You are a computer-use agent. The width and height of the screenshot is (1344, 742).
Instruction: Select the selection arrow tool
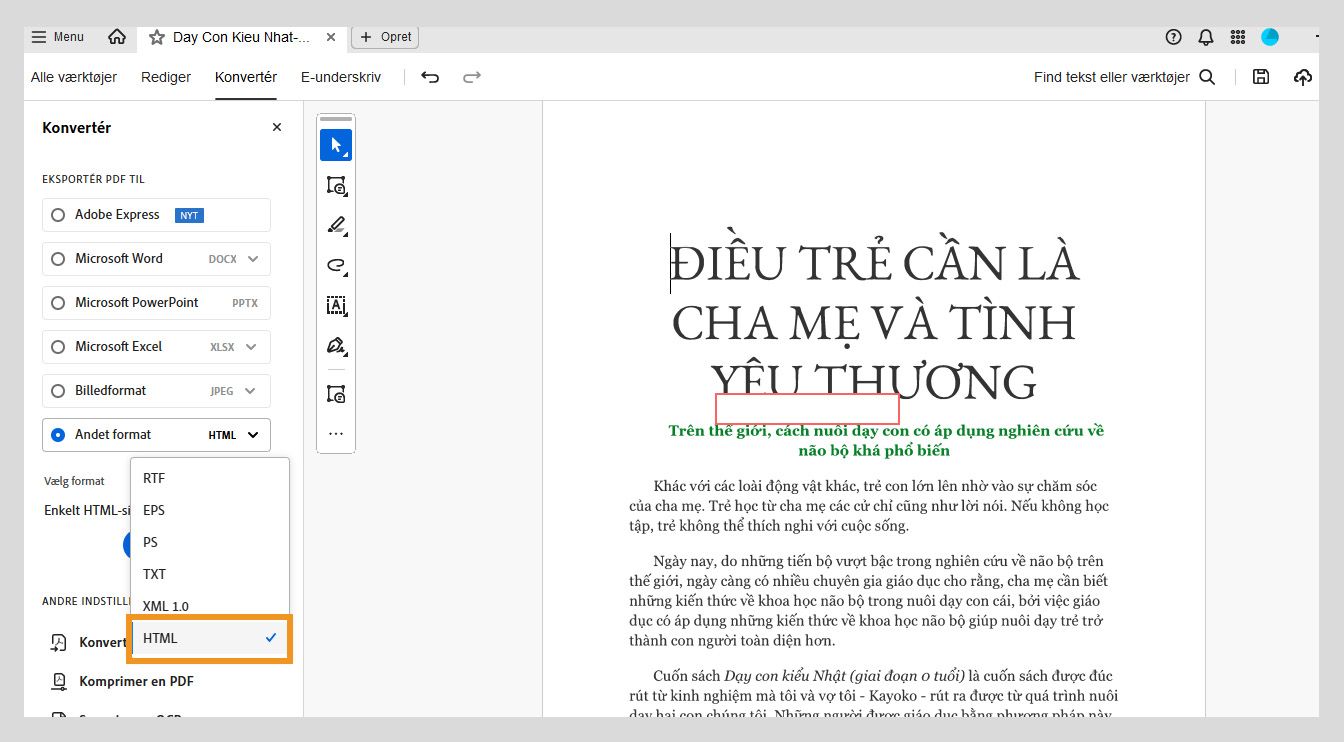pos(336,144)
